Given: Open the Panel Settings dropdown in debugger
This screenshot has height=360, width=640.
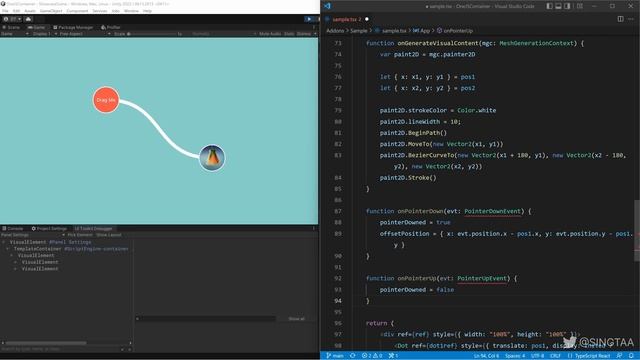Looking at the screenshot, I should coord(33,235).
